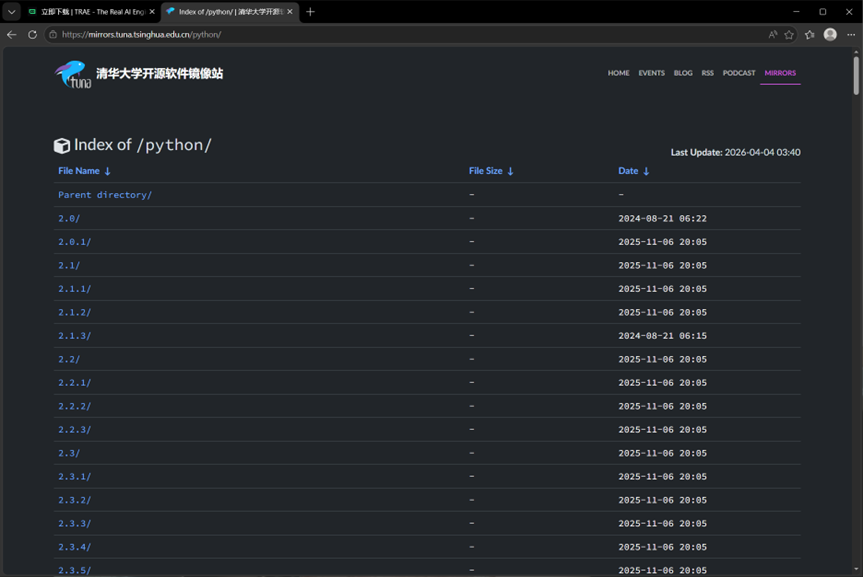Open the EVENTS navigation item

tap(652, 73)
